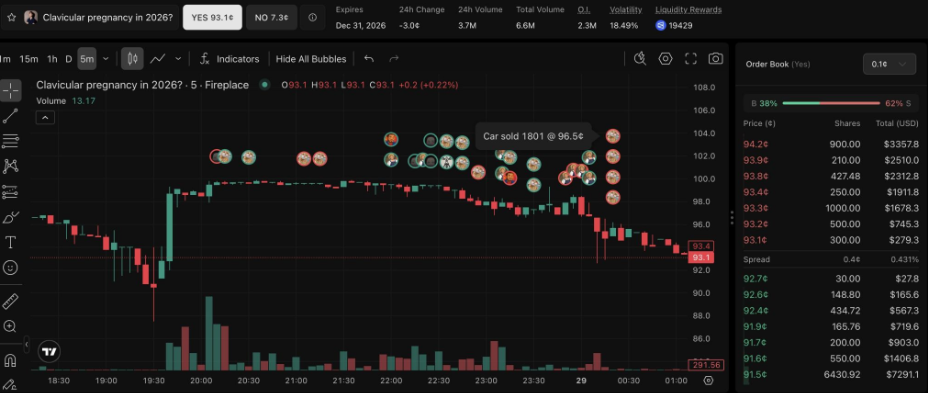
Task: Select the text annotation tool
Action: click(x=11, y=243)
